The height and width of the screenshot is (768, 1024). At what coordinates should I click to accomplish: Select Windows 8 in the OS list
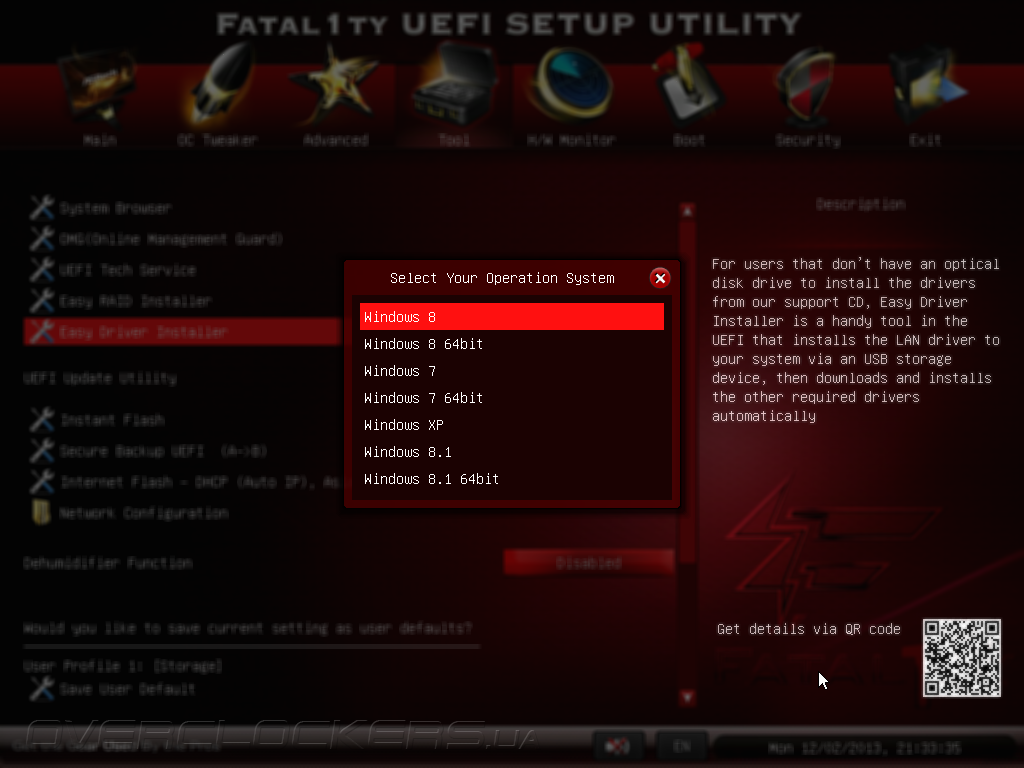pos(511,317)
